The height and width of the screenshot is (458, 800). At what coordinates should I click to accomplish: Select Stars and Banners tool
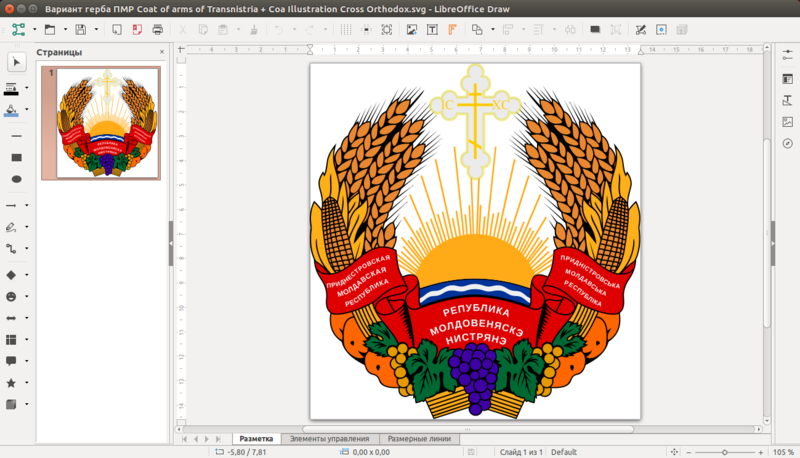pyautogui.click(x=11, y=383)
